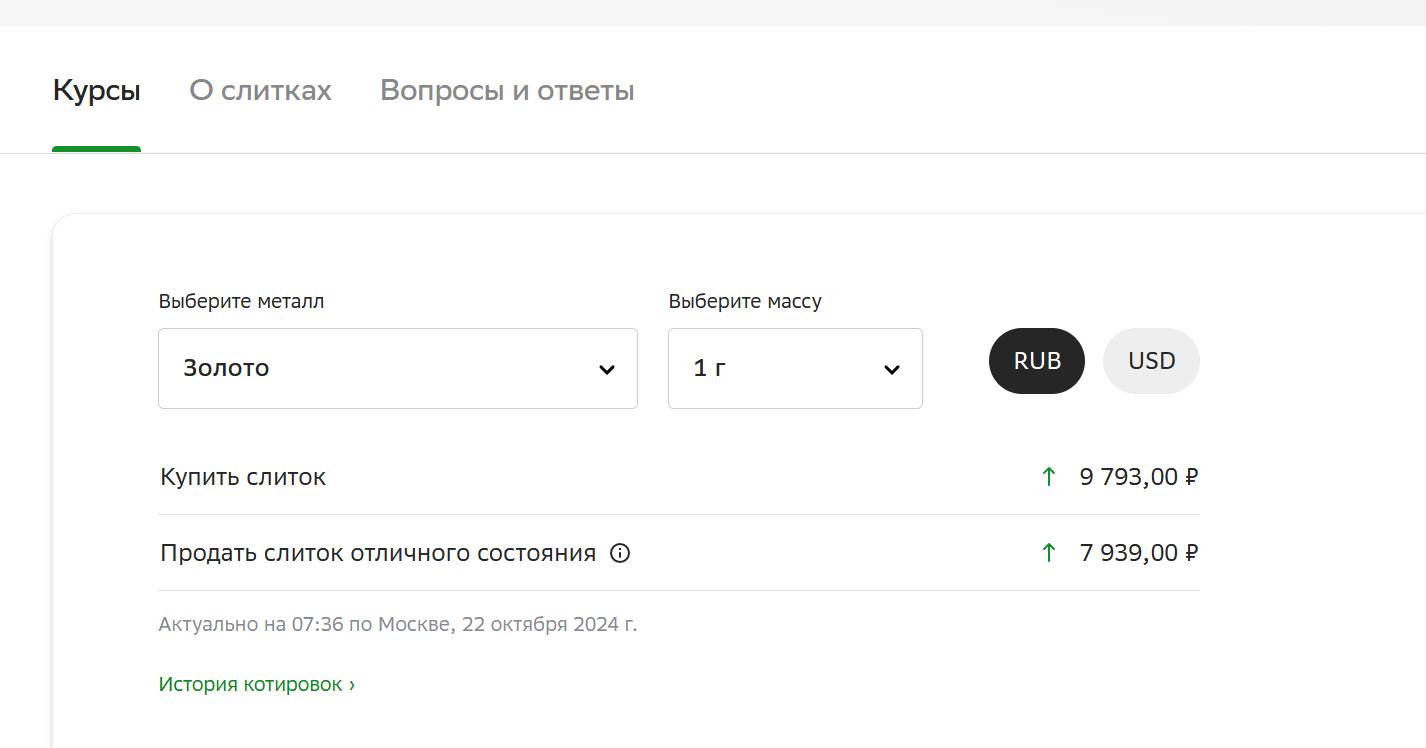The height and width of the screenshot is (748, 1426).
Task: Open the Курсы tab
Action: 96,91
